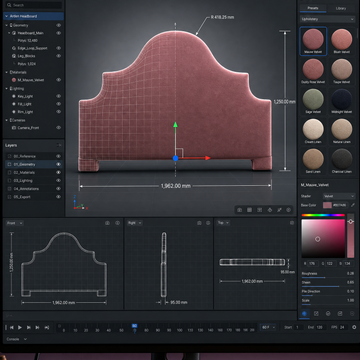The height and width of the screenshot is (360, 360).
Task: Hide the 00_Reference layer
Action: click(x=59, y=156)
